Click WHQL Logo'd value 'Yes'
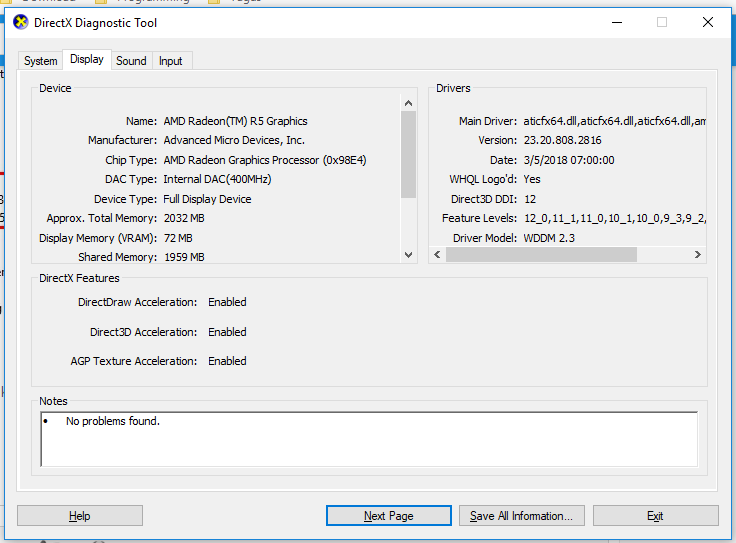 (x=532, y=179)
